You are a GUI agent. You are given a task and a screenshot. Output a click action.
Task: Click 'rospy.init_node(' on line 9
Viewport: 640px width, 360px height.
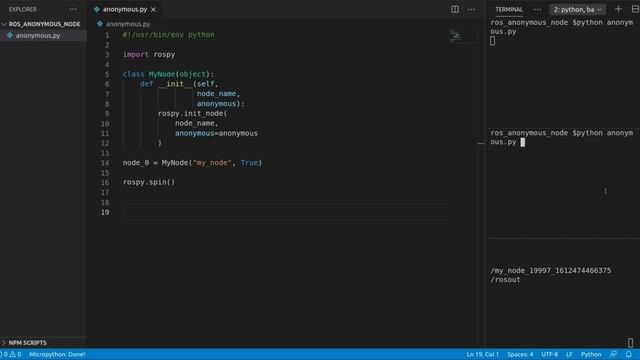[192, 113]
